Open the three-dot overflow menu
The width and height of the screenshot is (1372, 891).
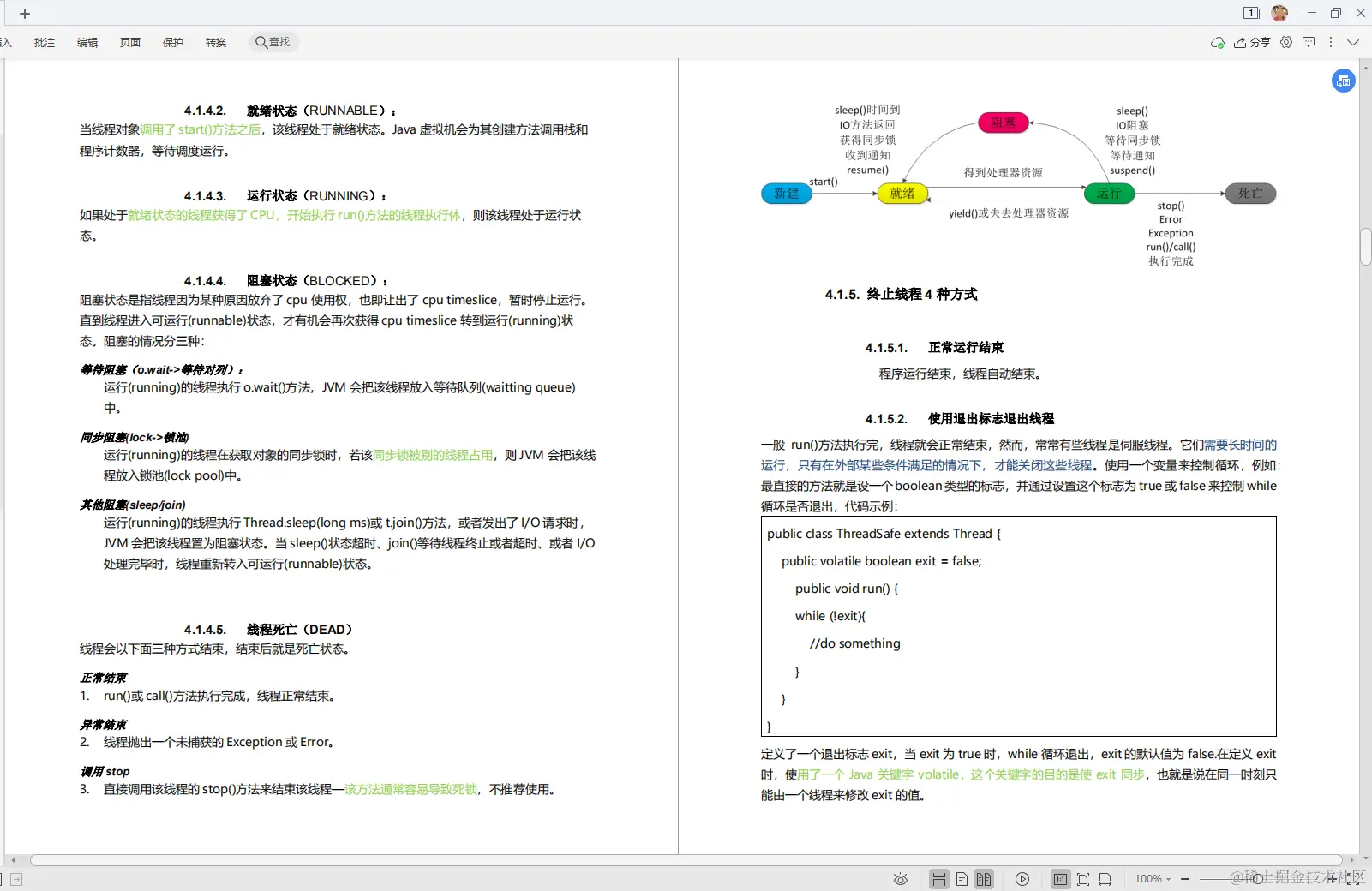[x=1330, y=42]
